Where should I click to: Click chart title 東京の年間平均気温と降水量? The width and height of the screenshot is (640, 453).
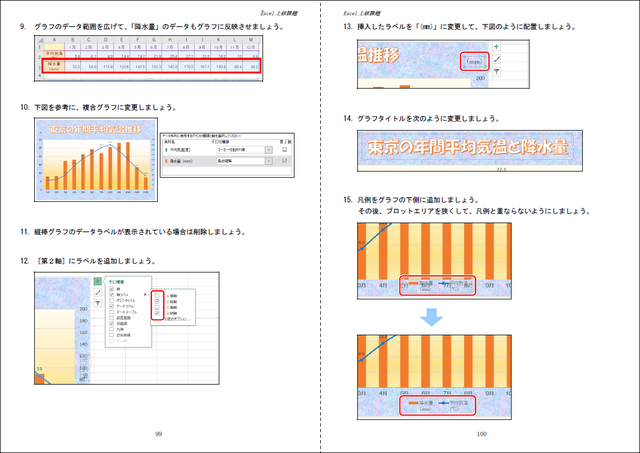(x=468, y=147)
